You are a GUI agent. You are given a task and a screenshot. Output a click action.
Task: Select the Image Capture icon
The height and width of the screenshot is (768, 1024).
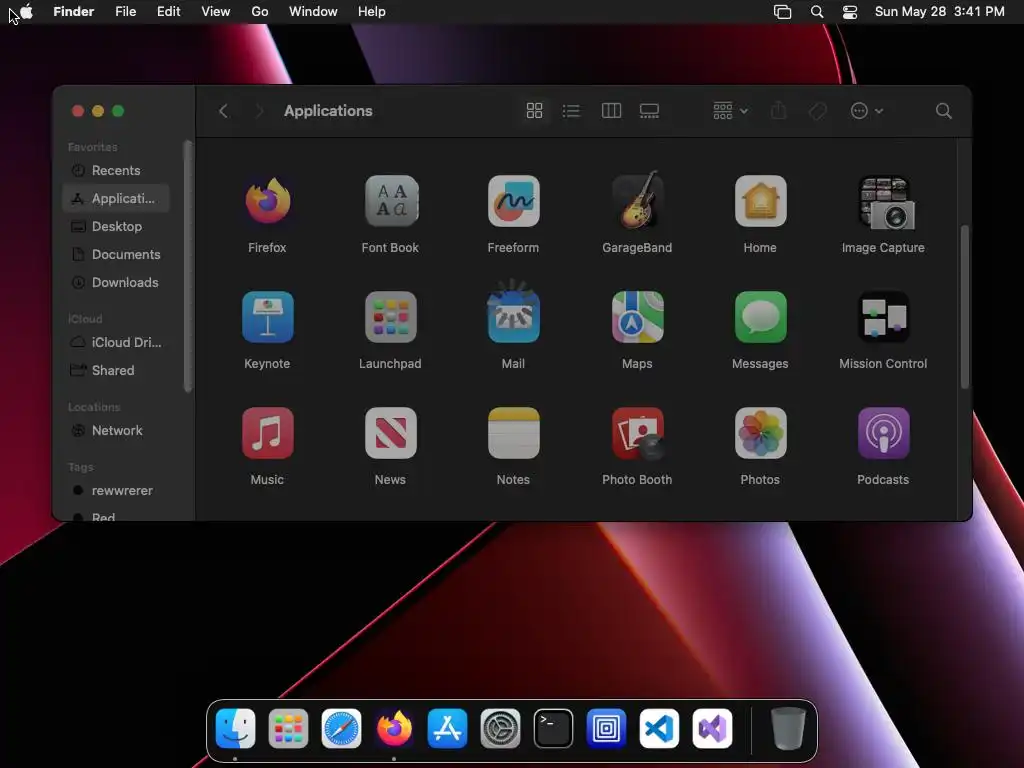(x=884, y=202)
